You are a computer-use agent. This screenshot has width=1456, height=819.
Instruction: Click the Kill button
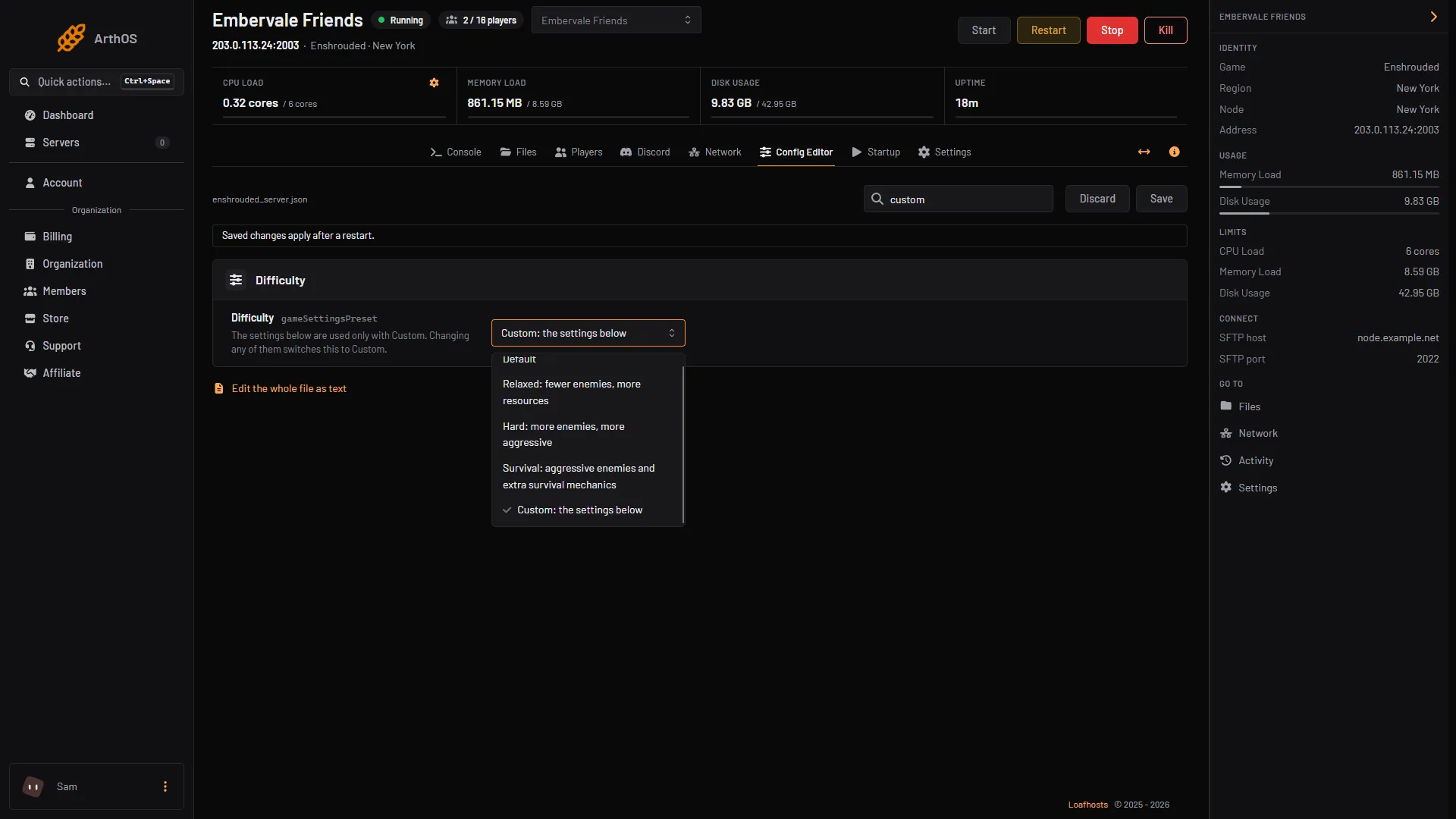pyautogui.click(x=1166, y=30)
